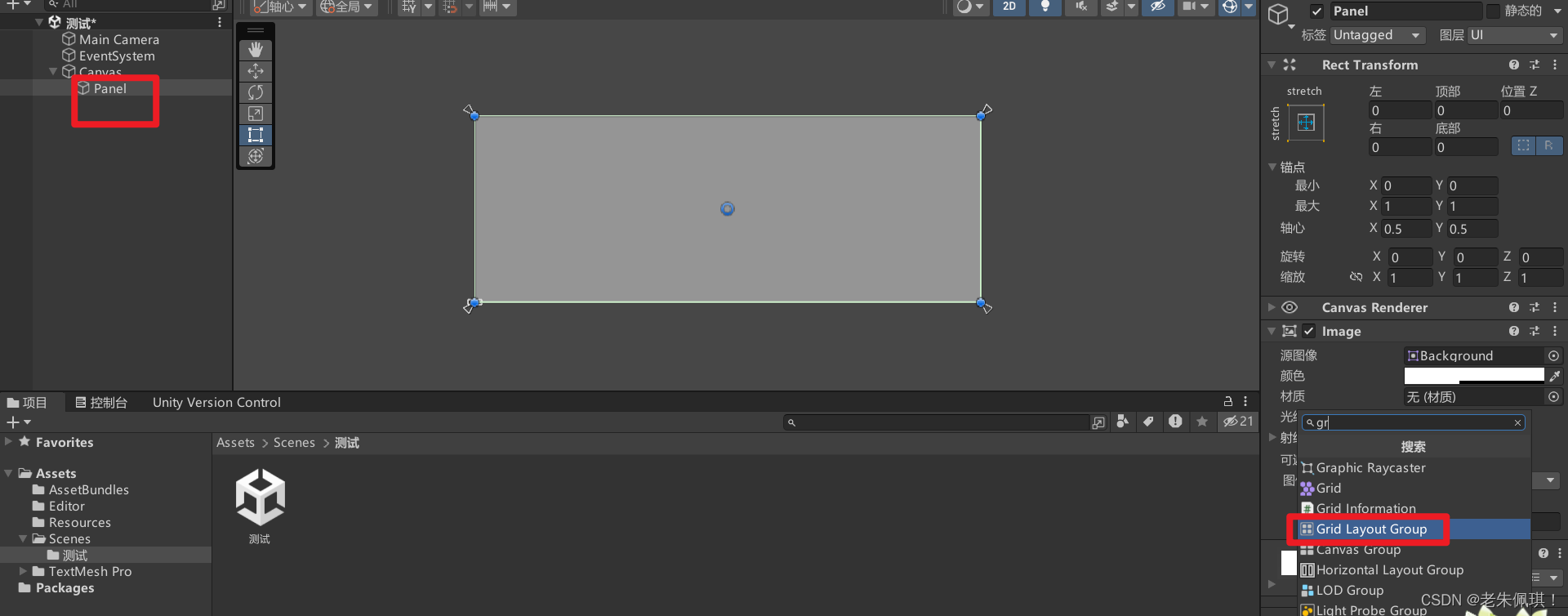
Task: Expand the TextMesh Pro folder
Action: 23,571
